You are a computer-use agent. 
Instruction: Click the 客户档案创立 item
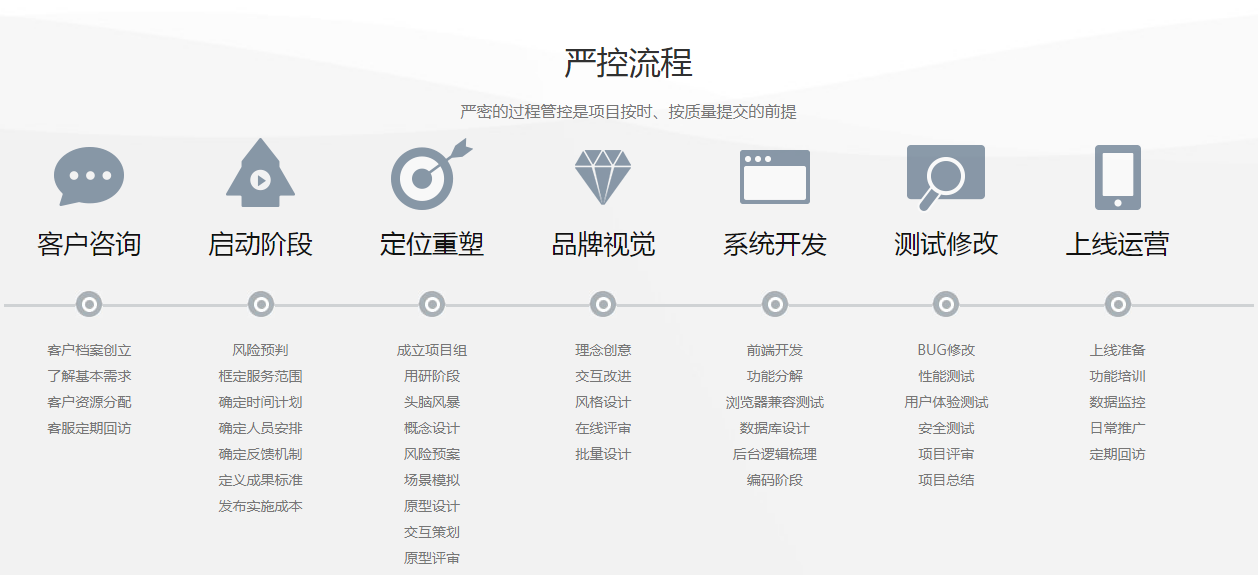tap(89, 350)
